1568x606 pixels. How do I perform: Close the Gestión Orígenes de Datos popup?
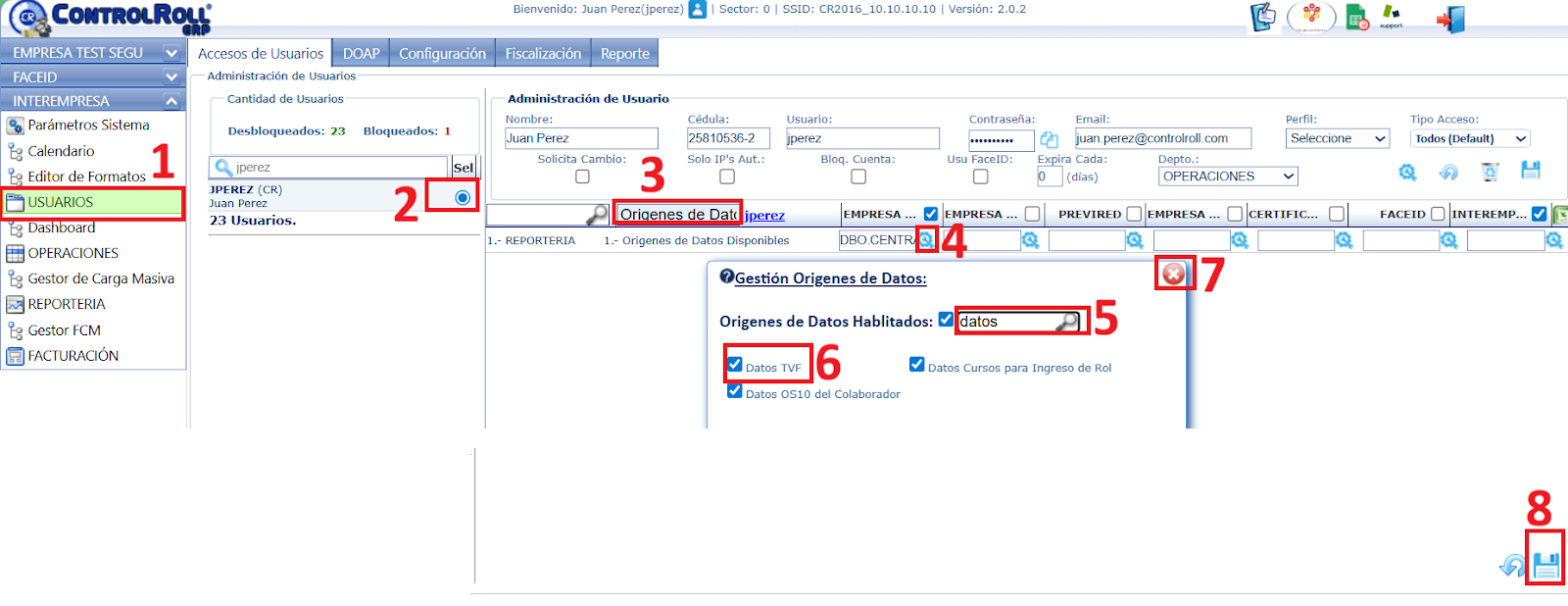click(x=1173, y=275)
